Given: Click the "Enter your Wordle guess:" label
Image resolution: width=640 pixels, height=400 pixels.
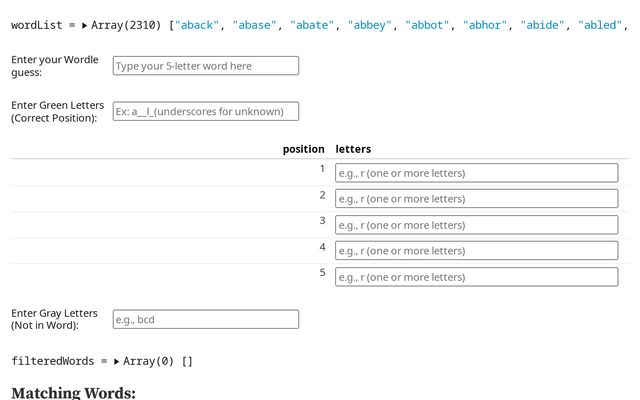Looking at the screenshot, I should coord(55,66).
